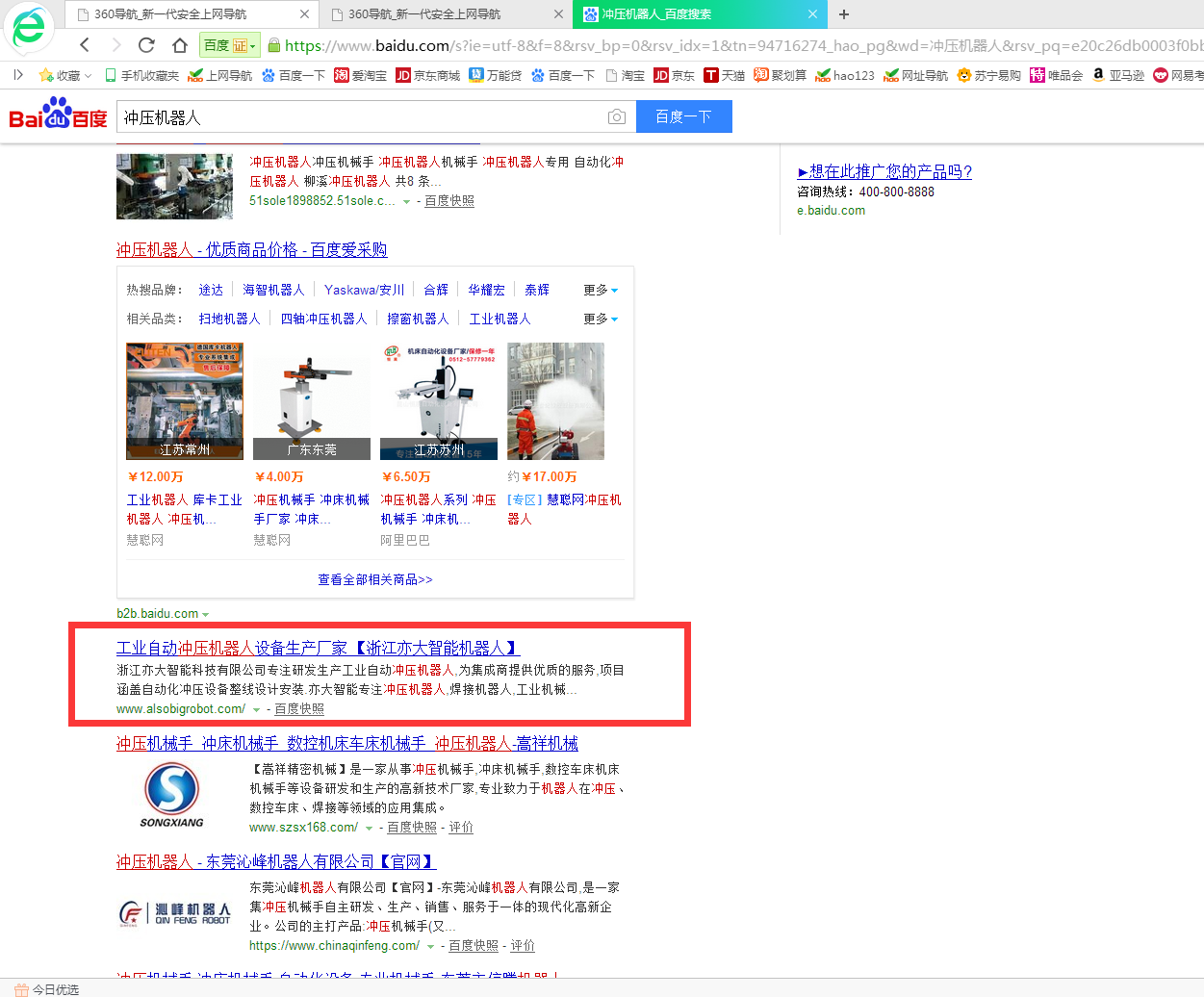Go to home page icon
The image size is (1204, 997).
(180, 45)
